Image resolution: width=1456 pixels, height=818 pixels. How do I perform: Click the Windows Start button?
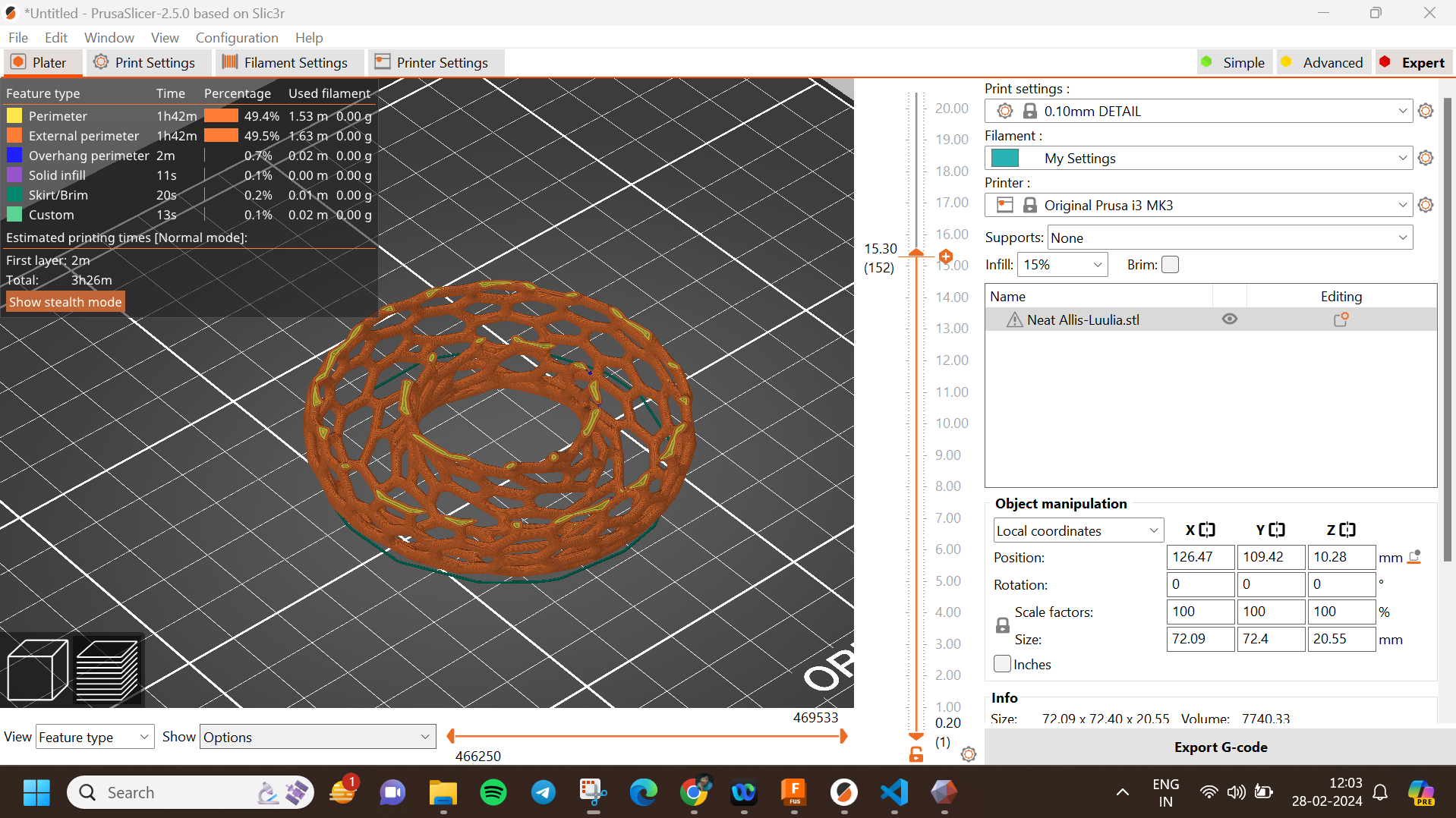[x=36, y=793]
